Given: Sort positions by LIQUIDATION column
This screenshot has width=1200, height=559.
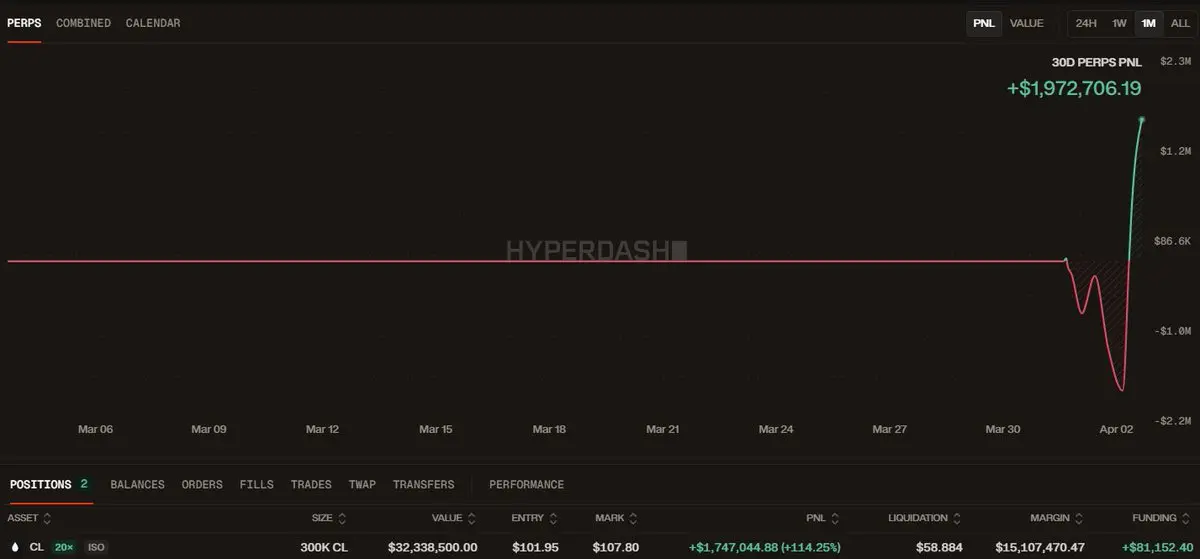Looking at the screenshot, I should [924, 518].
